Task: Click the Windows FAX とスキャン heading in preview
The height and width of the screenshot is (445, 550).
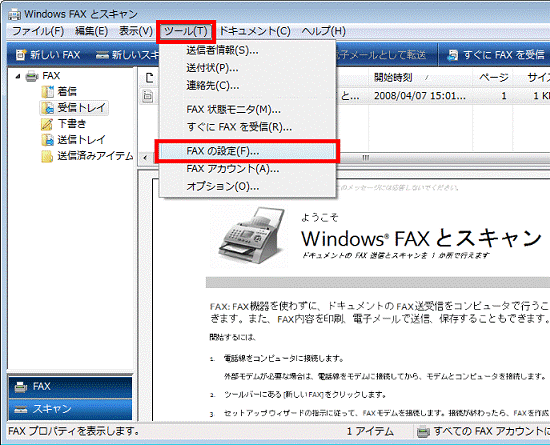Action: [x=421, y=238]
